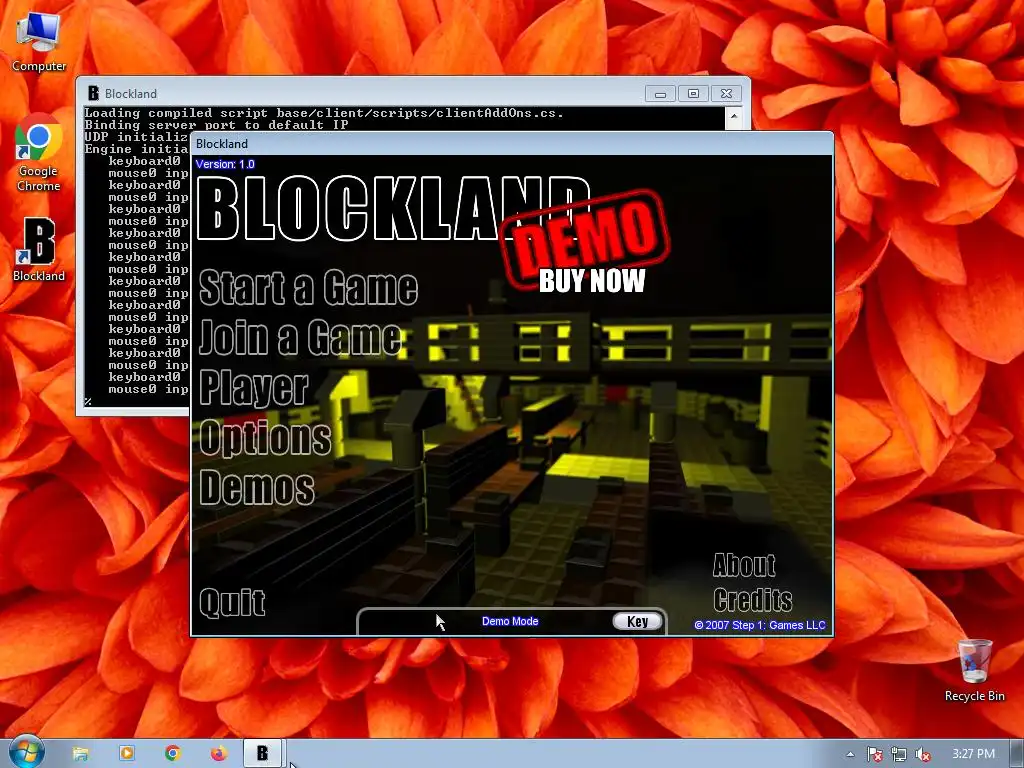Viewport: 1024px width, 768px height.
Task: Click the console scrollbar up arrow
Action: coord(734,117)
